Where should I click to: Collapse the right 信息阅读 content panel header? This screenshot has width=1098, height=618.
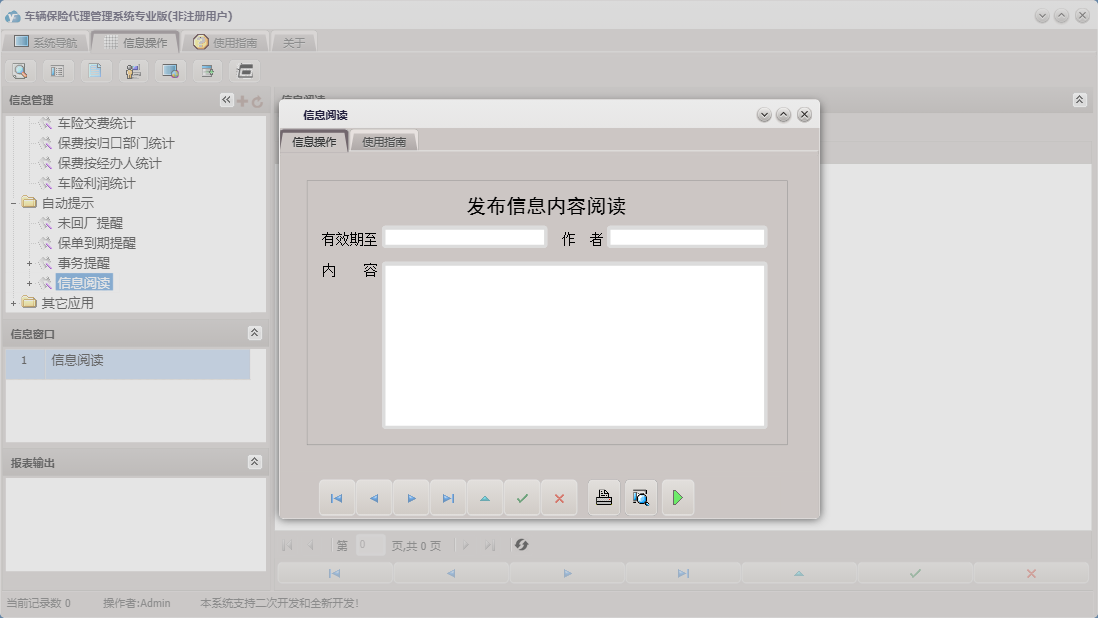[1079, 100]
